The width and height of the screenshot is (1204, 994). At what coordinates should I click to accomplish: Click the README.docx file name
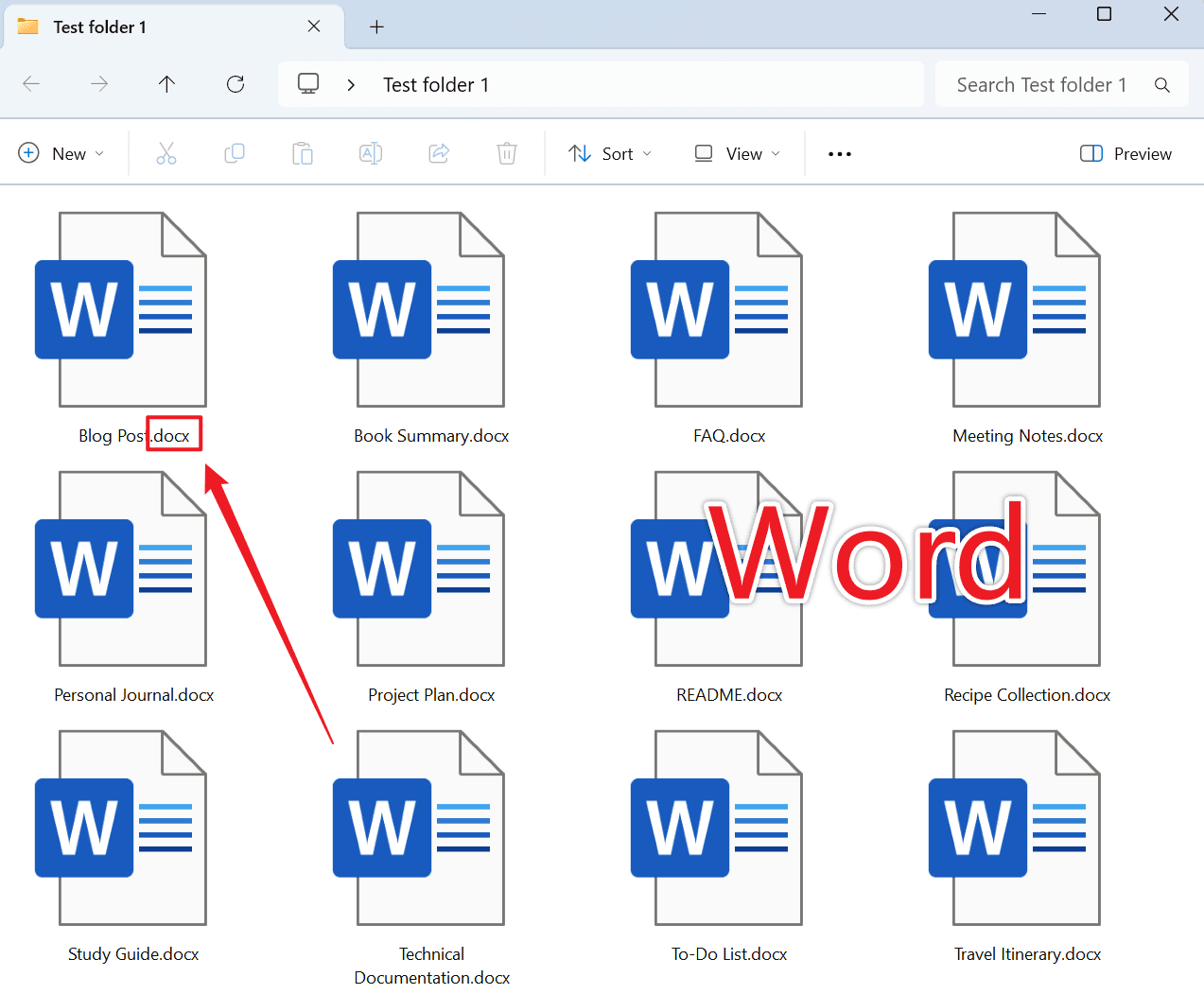point(729,695)
